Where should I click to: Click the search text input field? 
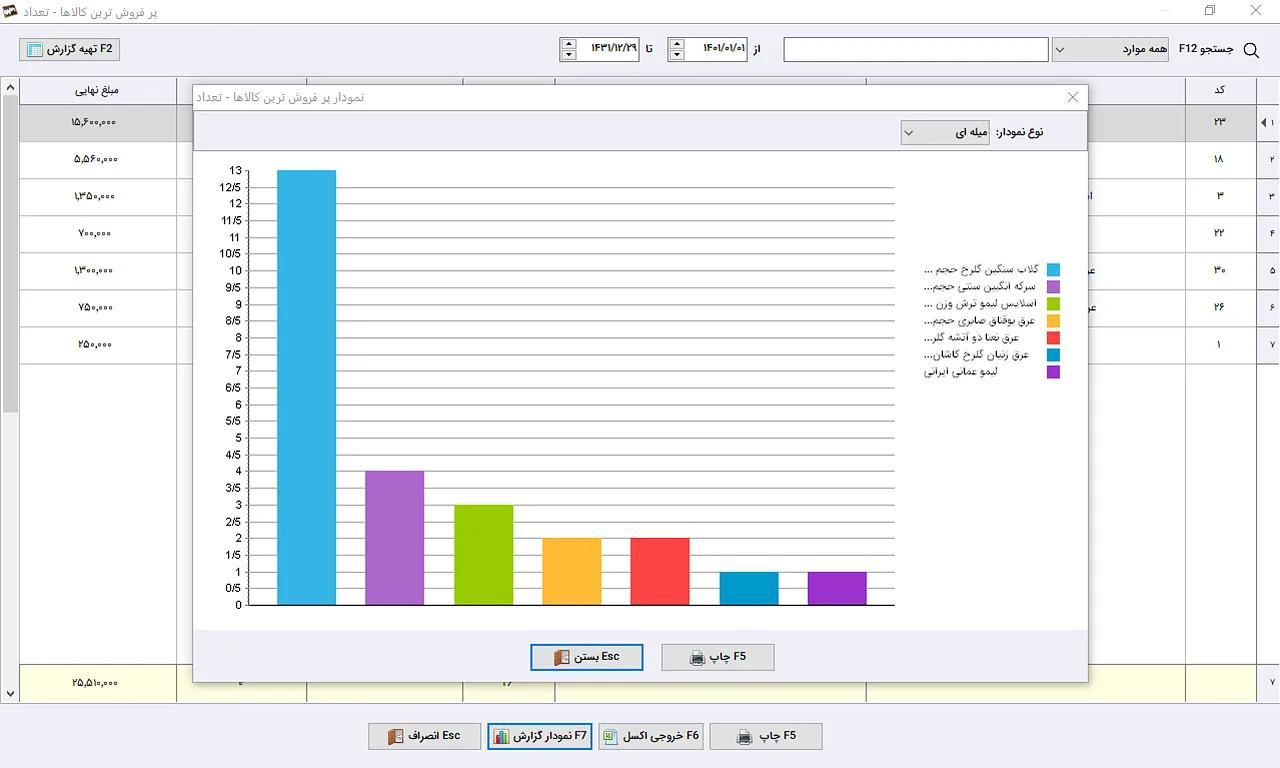coord(916,49)
